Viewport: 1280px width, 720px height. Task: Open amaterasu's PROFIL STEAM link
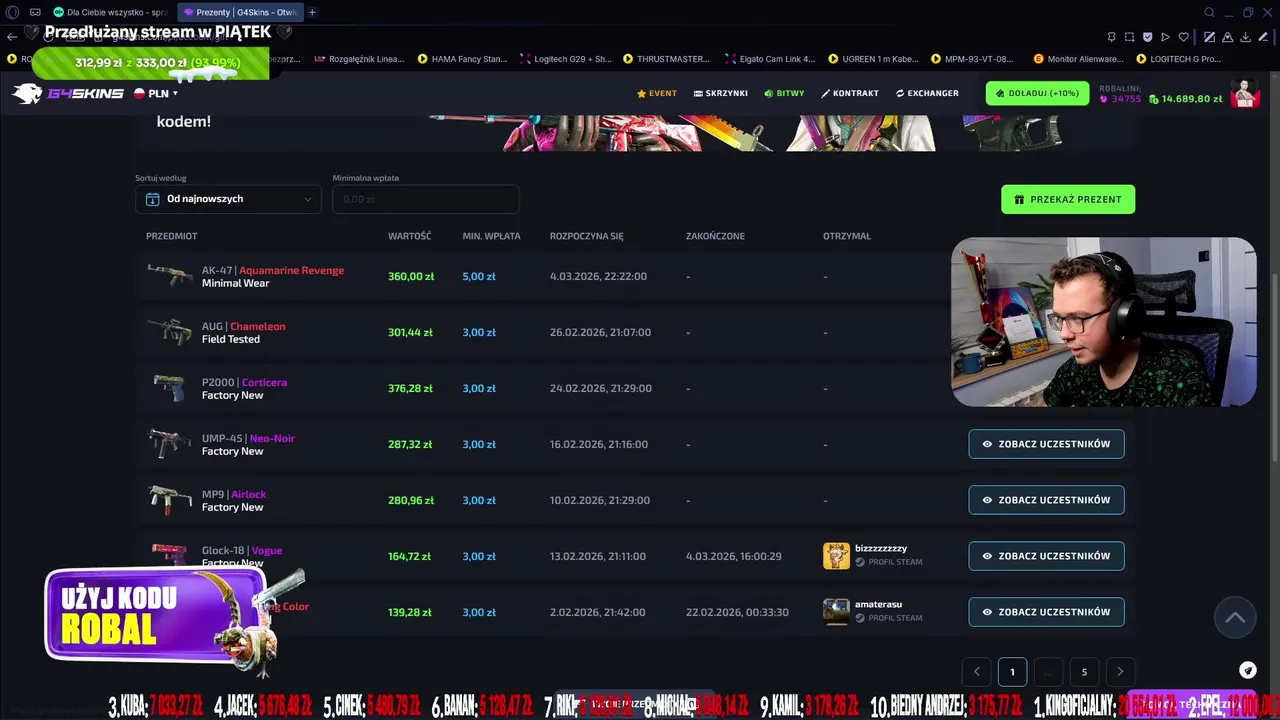(888, 618)
